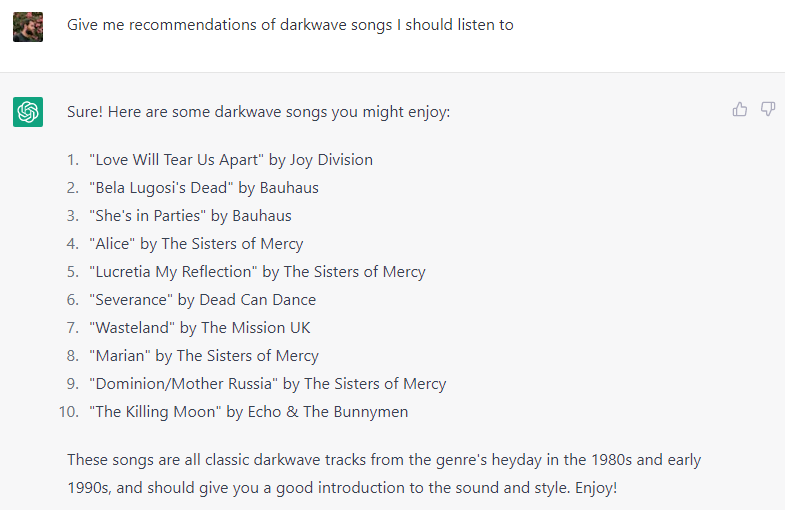The width and height of the screenshot is (785, 510).
Task: Click the thumbs down feedback icon
Action: (767, 109)
